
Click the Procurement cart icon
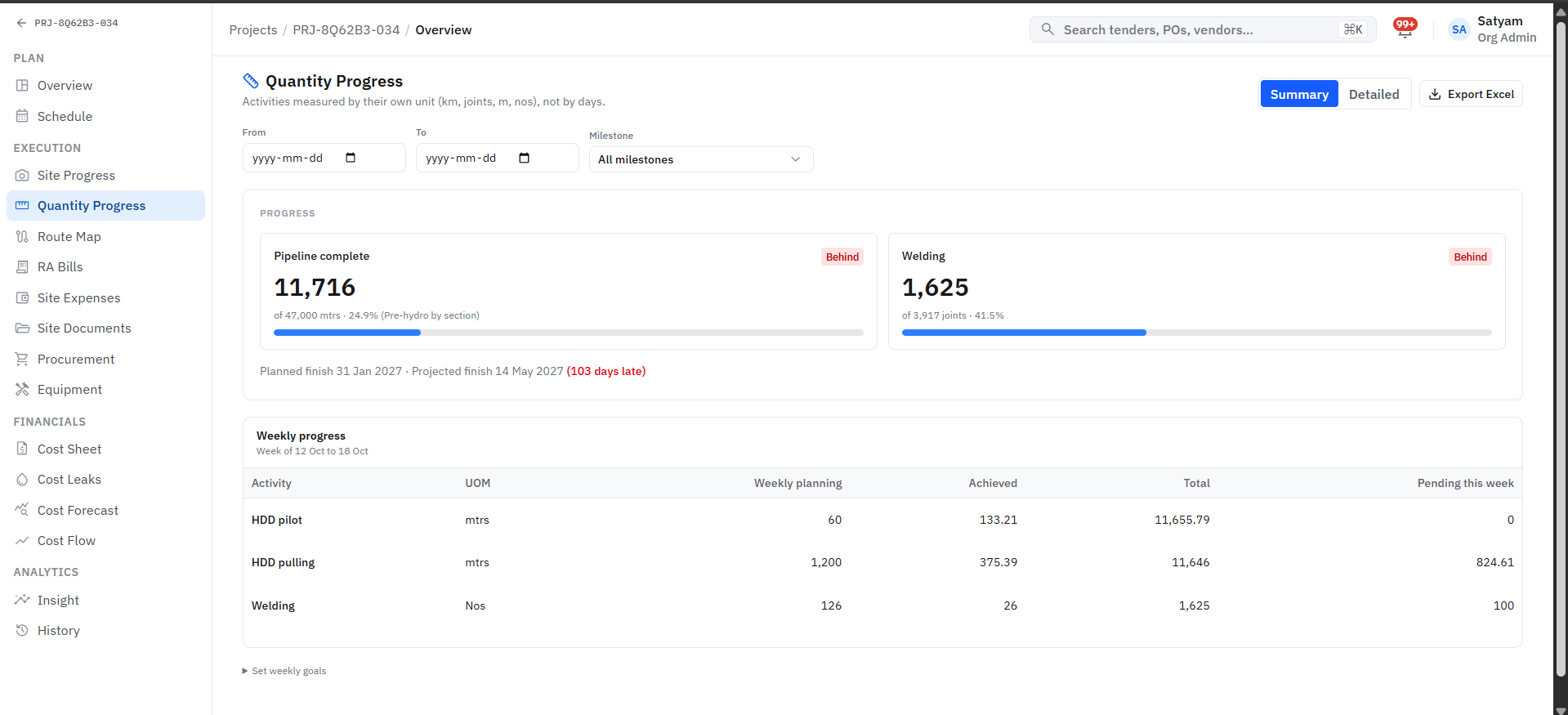pyautogui.click(x=22, y=359)
